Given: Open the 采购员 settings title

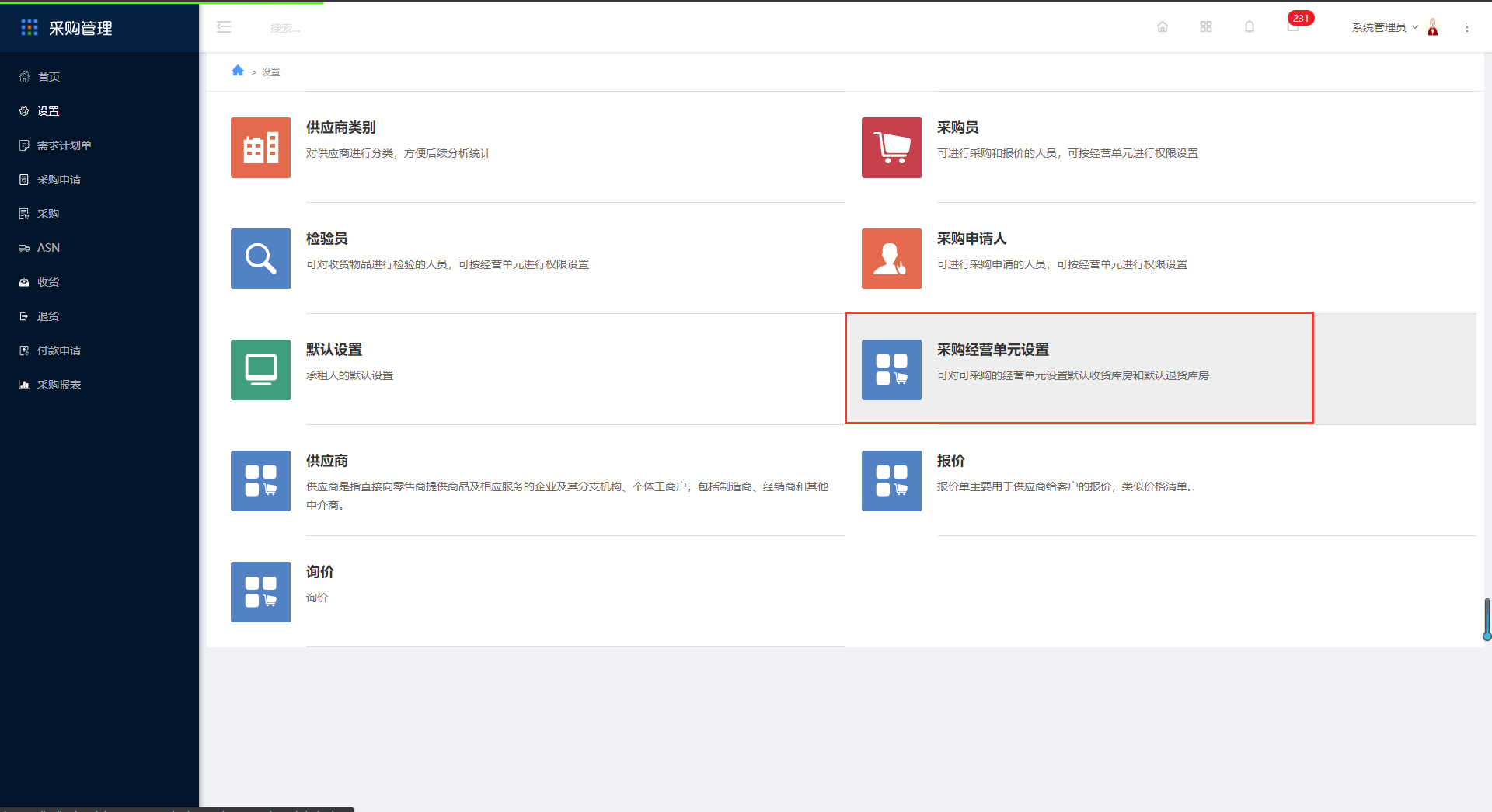Looking at the screenshot, I should [957, 127].
